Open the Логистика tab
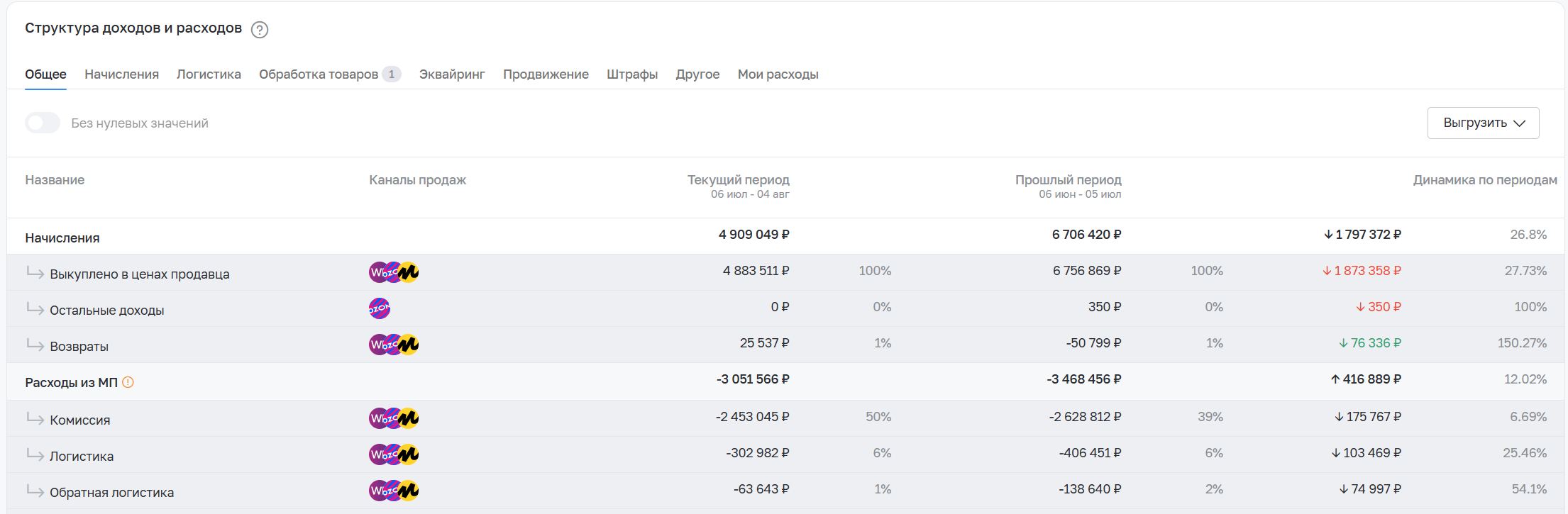 click(x=209, y=74)
